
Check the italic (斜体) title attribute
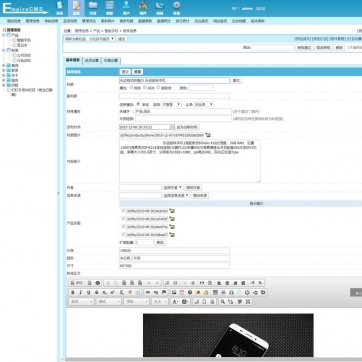(145, 87)
